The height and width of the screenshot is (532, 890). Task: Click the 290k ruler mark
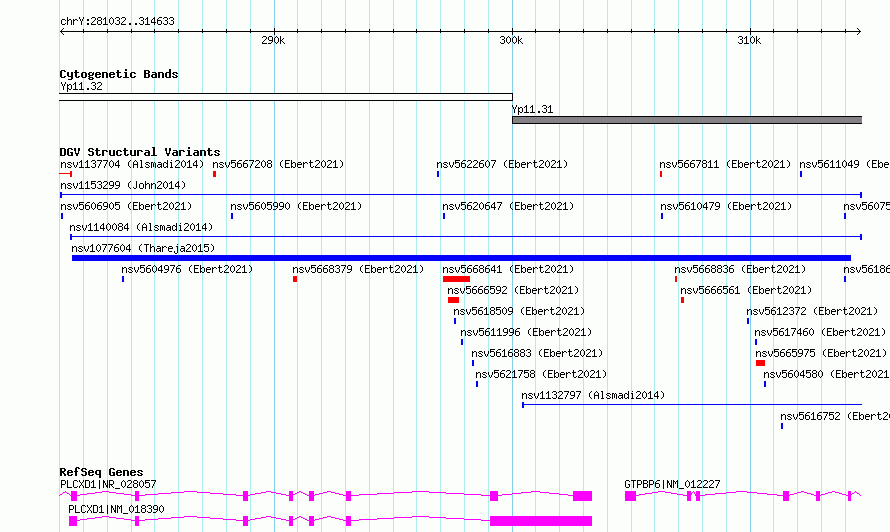click(x=273, y=40)
